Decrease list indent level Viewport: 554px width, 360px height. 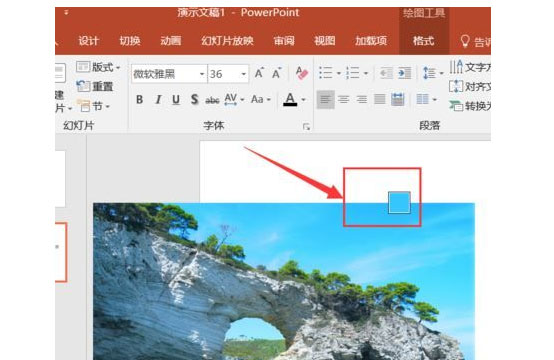(x=386, y=73)
